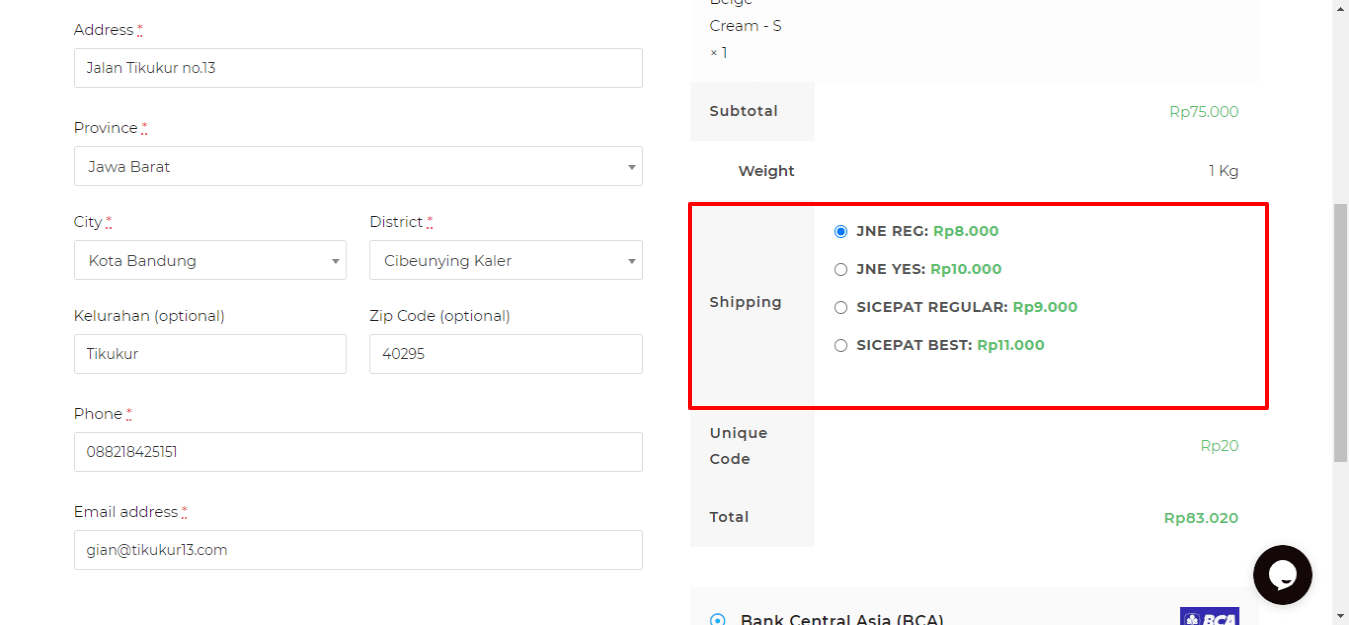This screenshot has height=625, width=1349.
Task: Select Bank Central Asia payment method
Action: tap(717, 619)
